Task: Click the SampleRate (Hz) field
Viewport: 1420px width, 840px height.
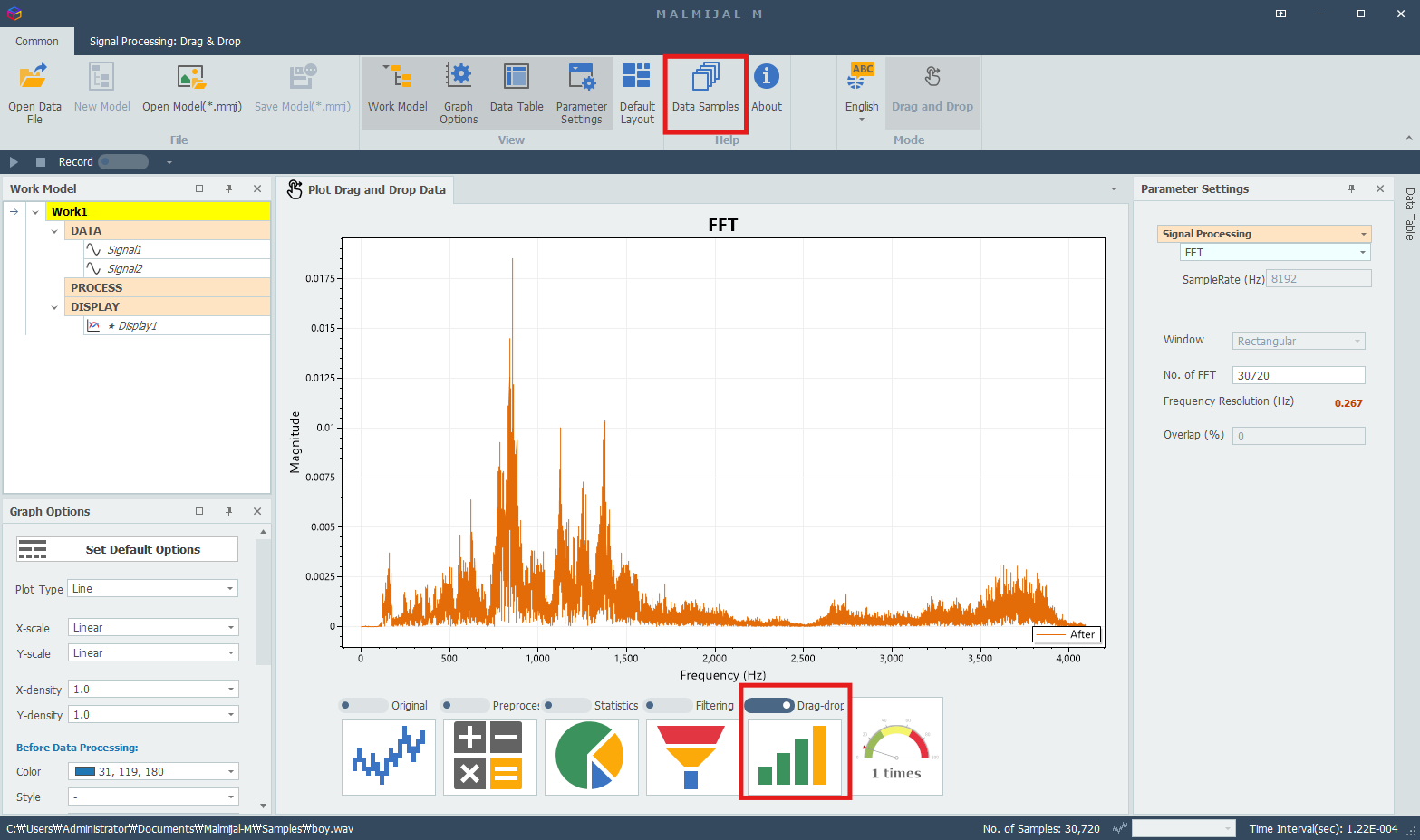Action: [1319, 279]
